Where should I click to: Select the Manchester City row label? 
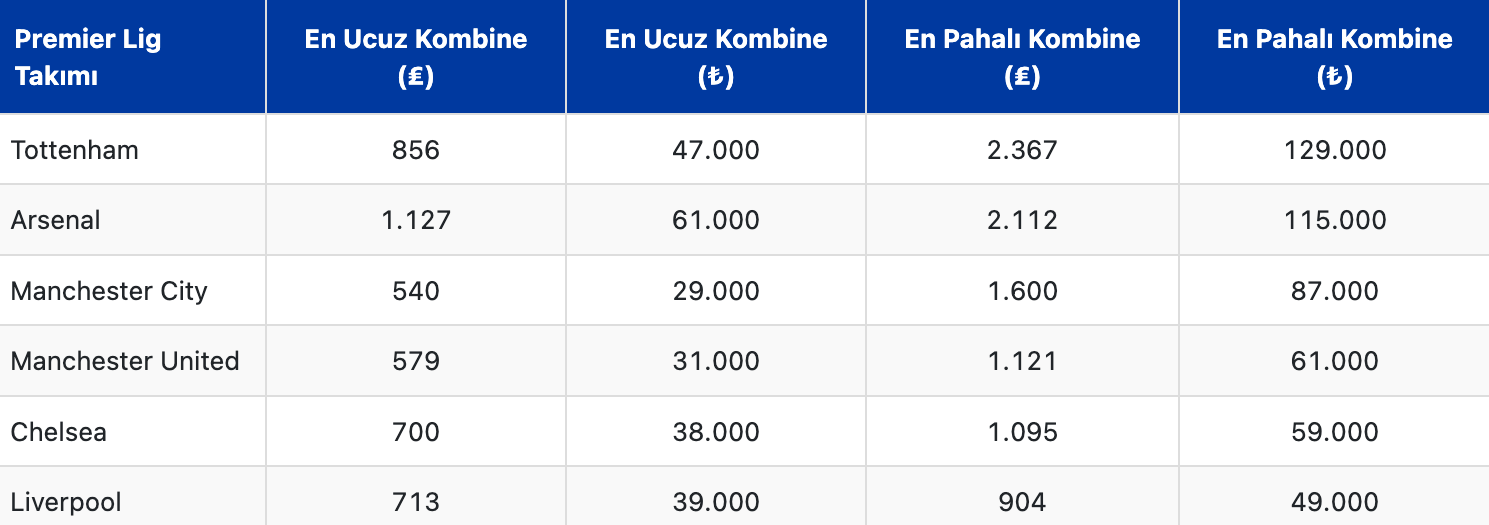coord(109,291)
